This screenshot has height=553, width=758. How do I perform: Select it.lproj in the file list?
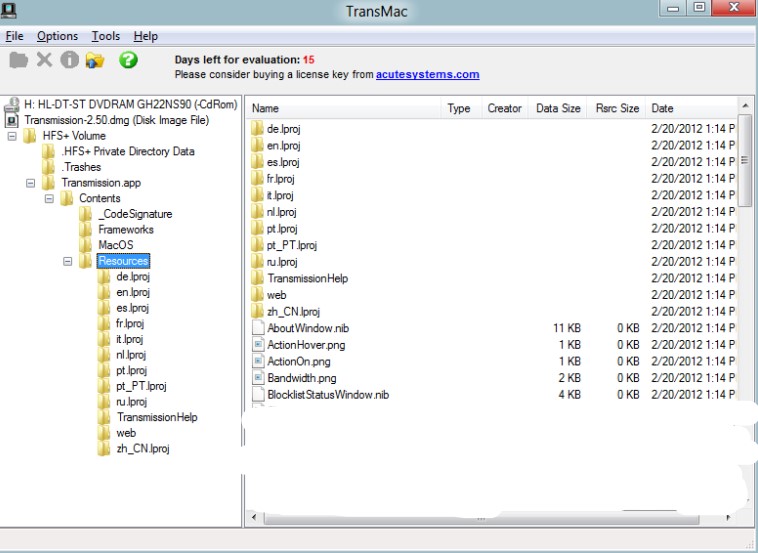[x=280, y=195]
